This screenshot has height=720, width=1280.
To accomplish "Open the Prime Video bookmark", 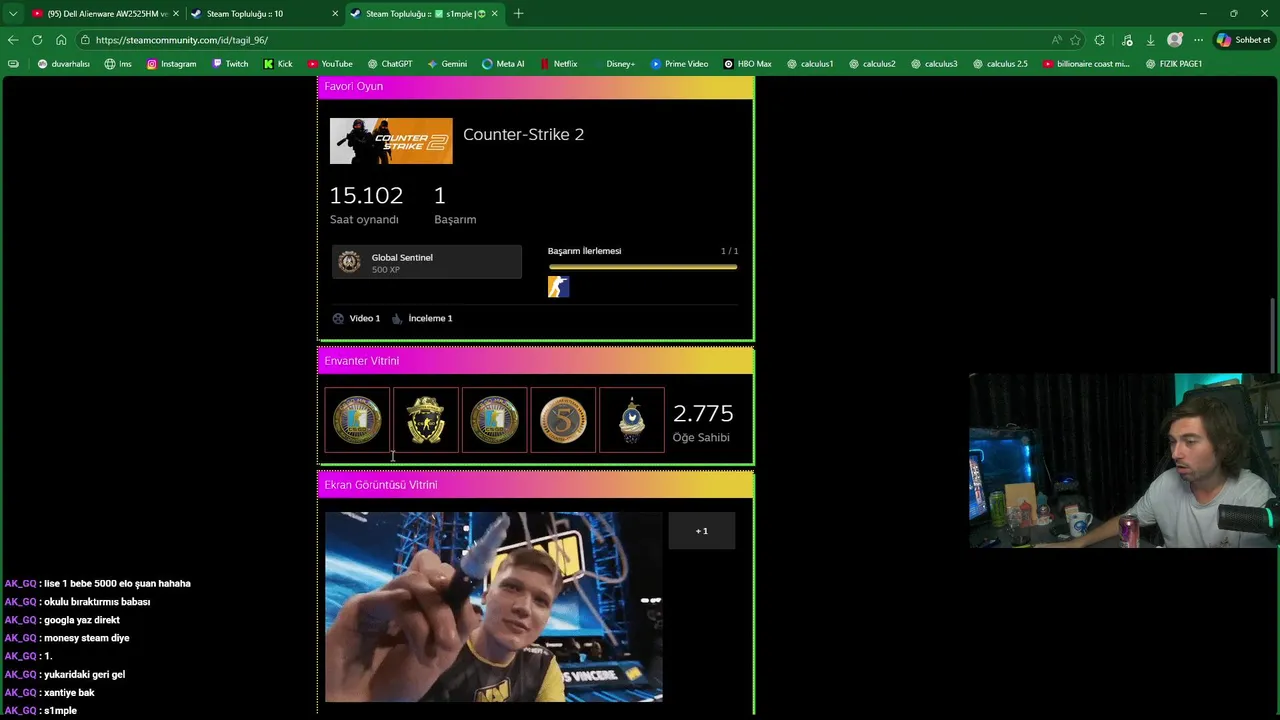I will pyautogui.click(x=679, y=64).
